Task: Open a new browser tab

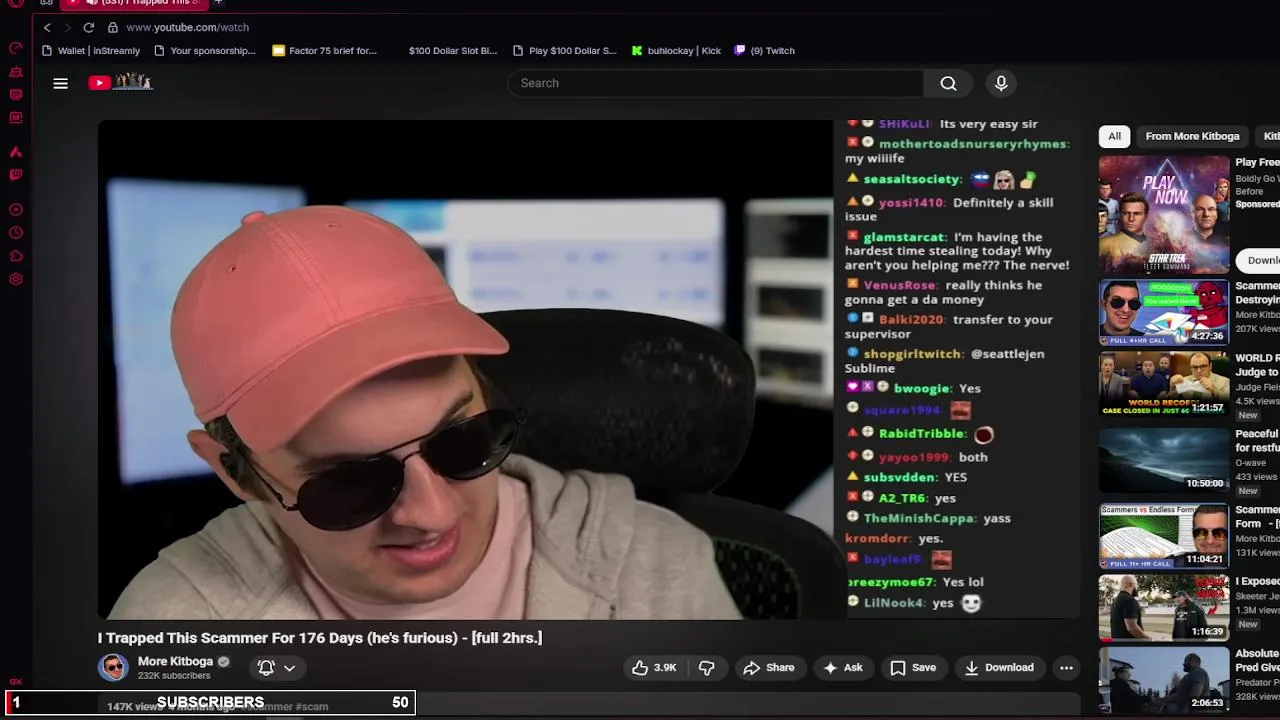Action: tap(218, 3)
